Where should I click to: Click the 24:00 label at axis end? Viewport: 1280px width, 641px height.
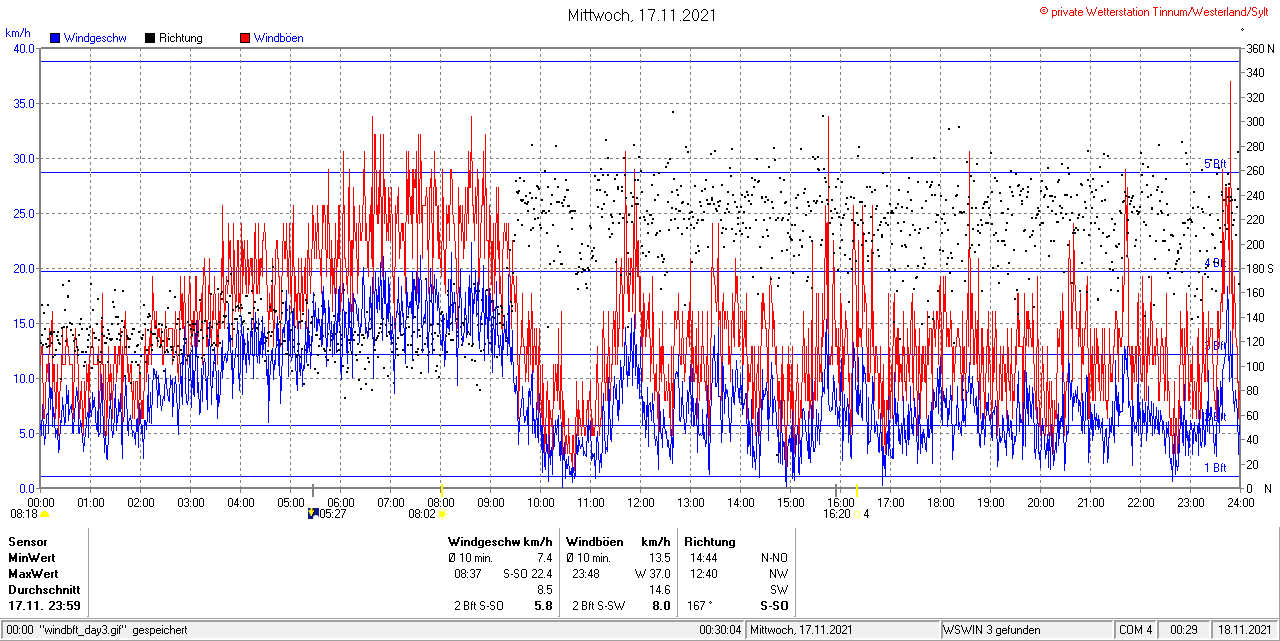1241,502
